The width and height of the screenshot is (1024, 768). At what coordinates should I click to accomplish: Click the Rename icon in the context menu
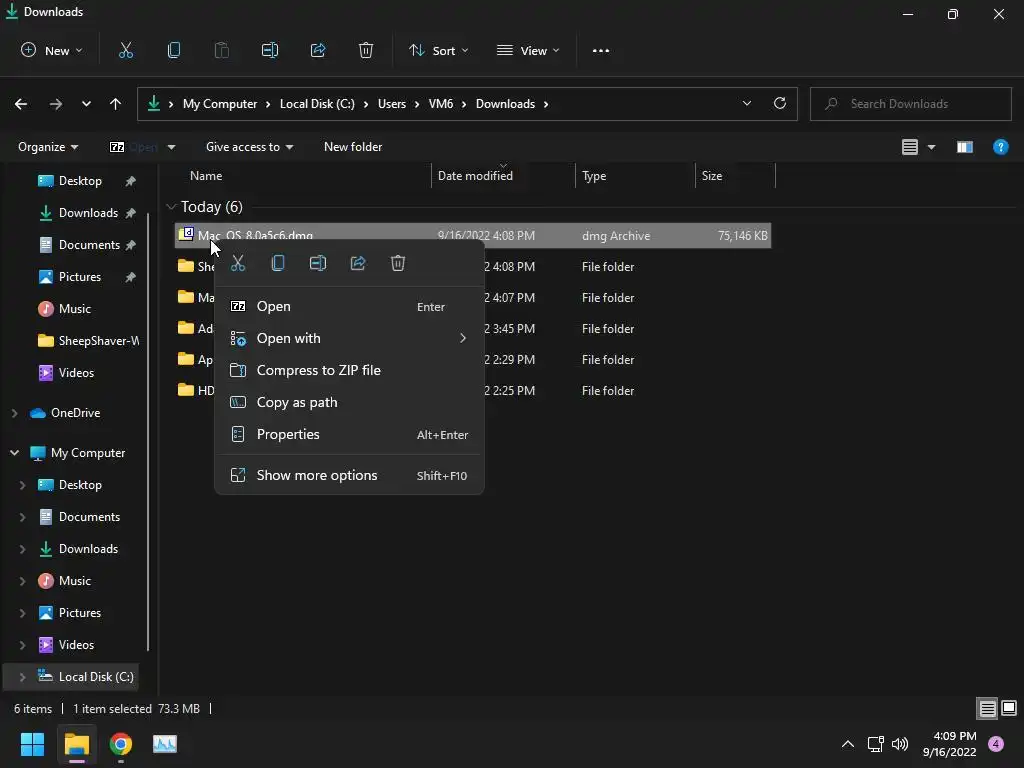pyautogui.click(x=318, y=263)
